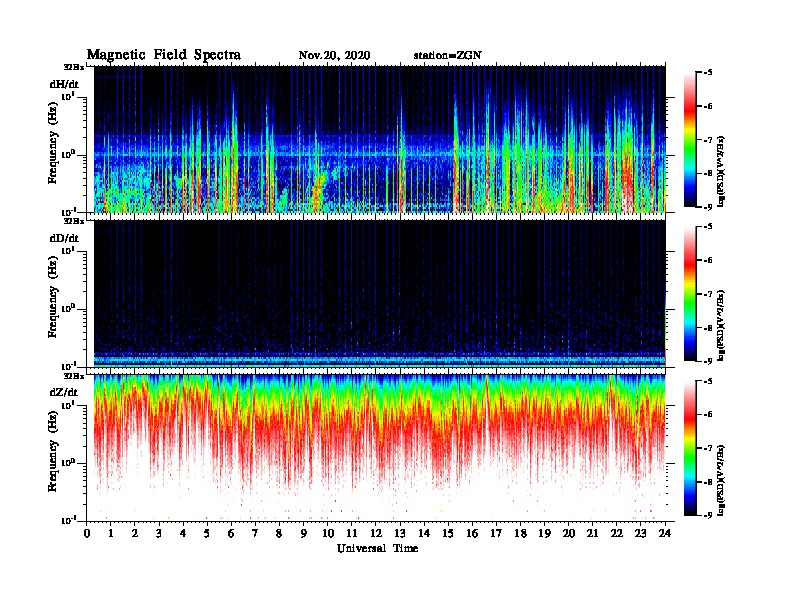The width and height of the screenshot is (792, 612).
Task: Click hour "14" on the time axis
Action: pyautogui.click(x=424, y=533)
